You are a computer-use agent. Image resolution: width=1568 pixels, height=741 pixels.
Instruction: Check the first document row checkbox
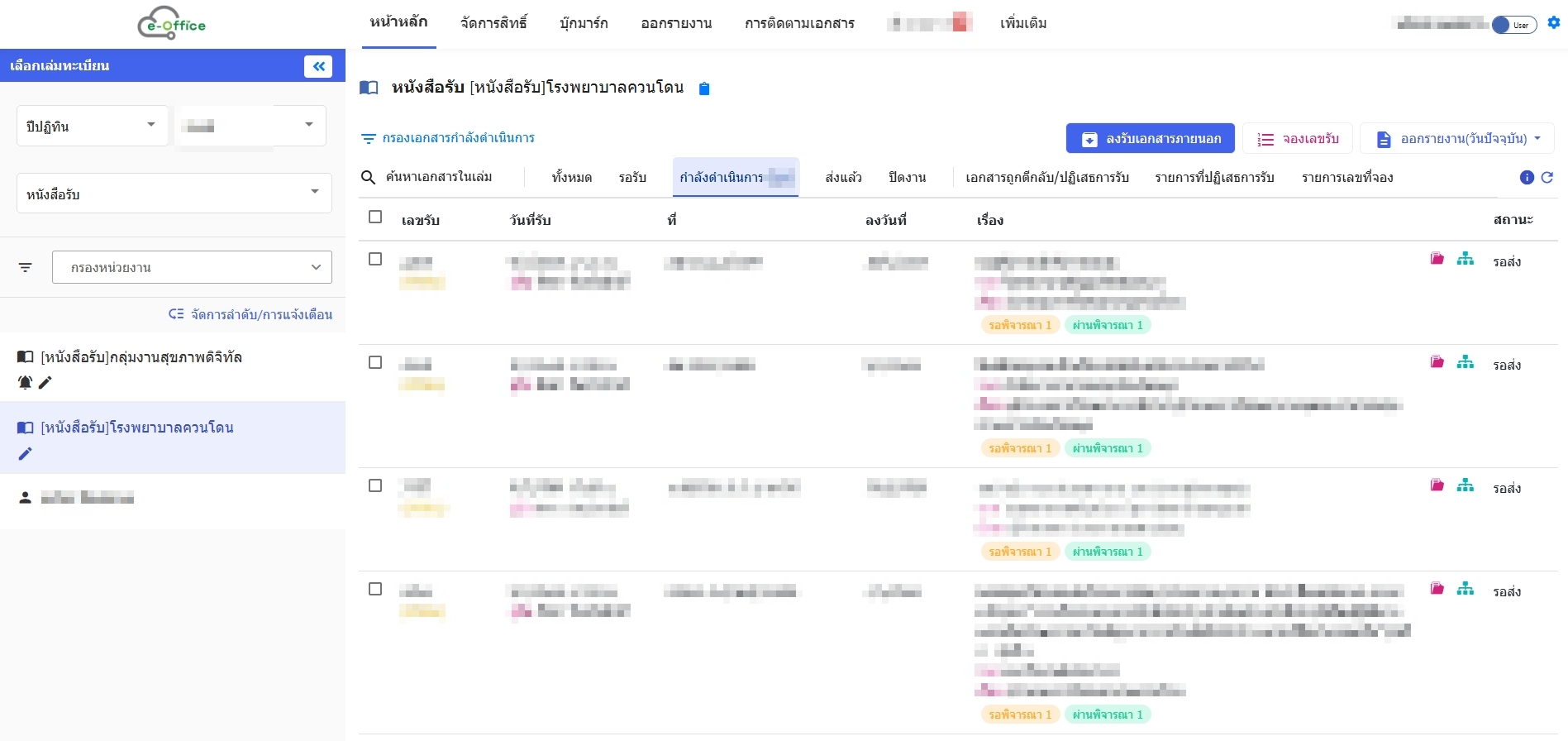coord(375,259)
